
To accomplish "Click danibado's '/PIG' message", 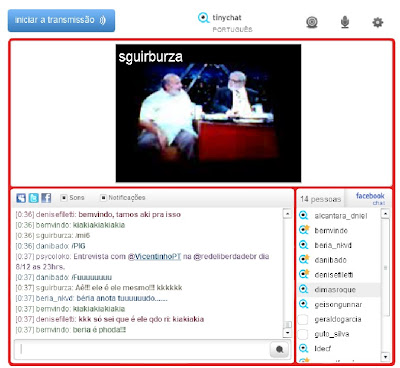I will pyautogui.click(x=78, y=246).
